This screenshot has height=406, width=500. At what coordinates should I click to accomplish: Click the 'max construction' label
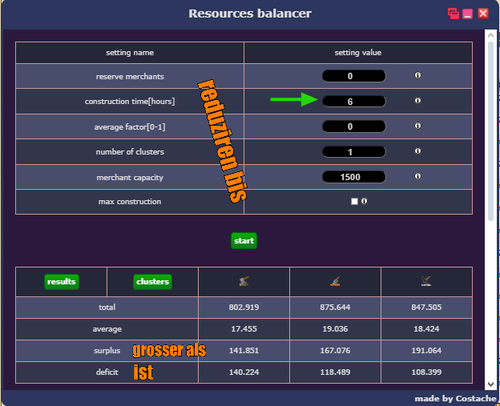click(130, 202)
